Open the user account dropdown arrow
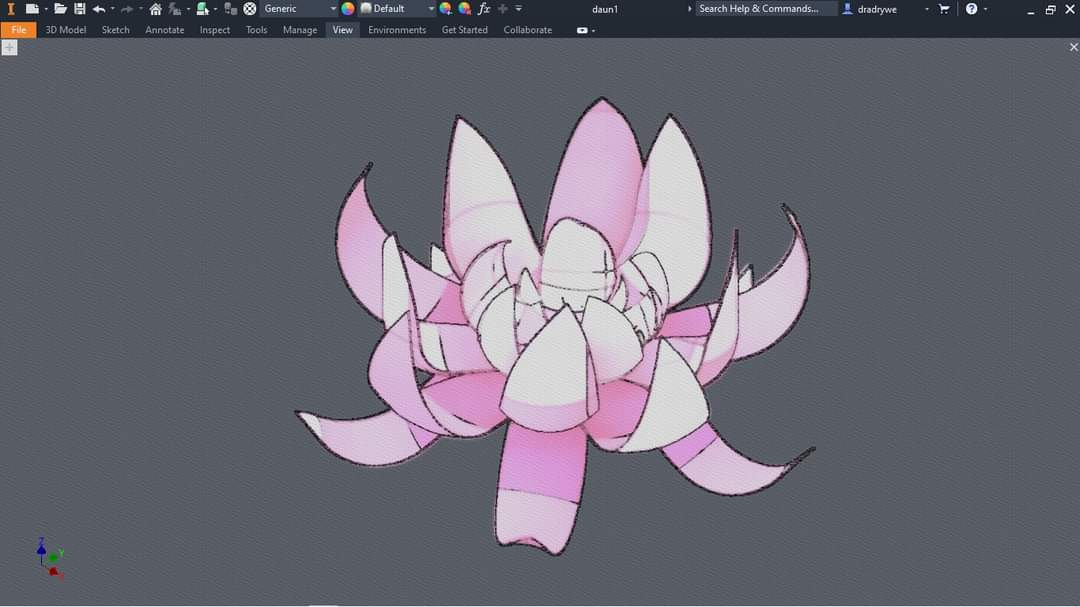 (x=926, y=9)
